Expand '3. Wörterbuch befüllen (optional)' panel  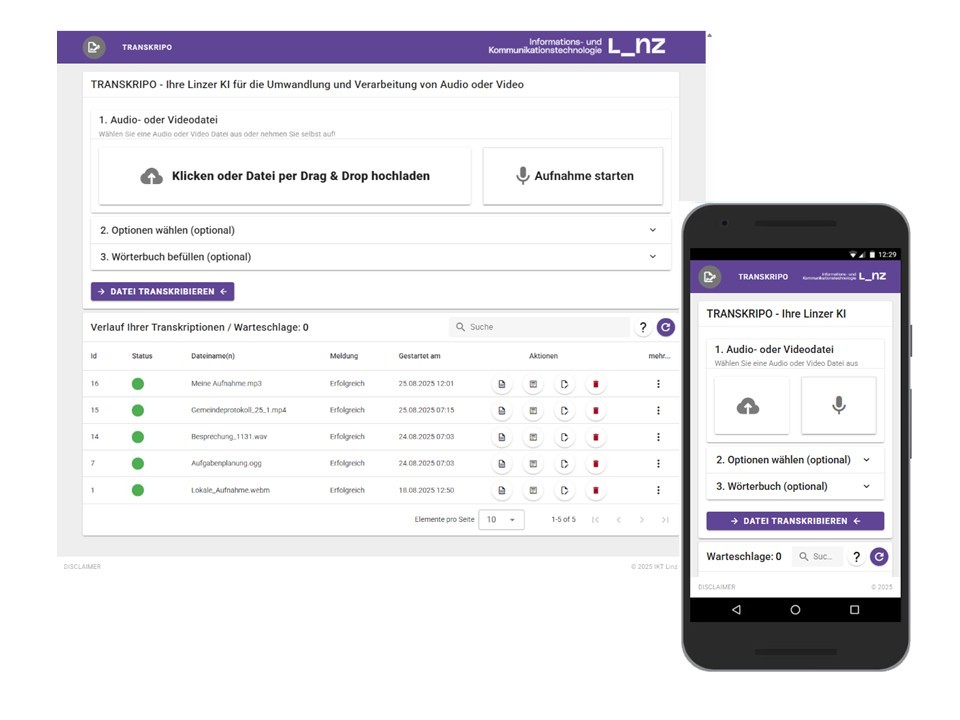(x=380, y=257)
